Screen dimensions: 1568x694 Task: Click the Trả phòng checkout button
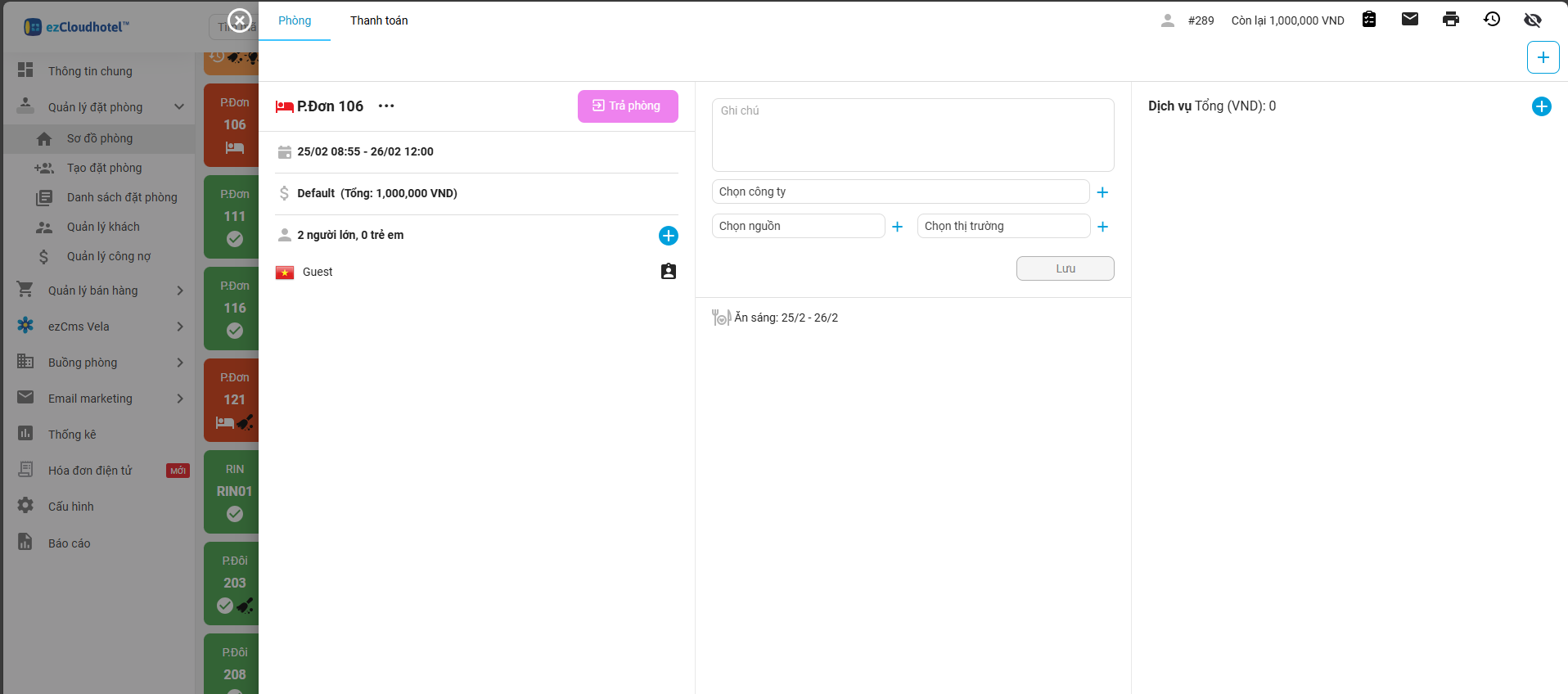pyautogui.click(x=628, y=106)
